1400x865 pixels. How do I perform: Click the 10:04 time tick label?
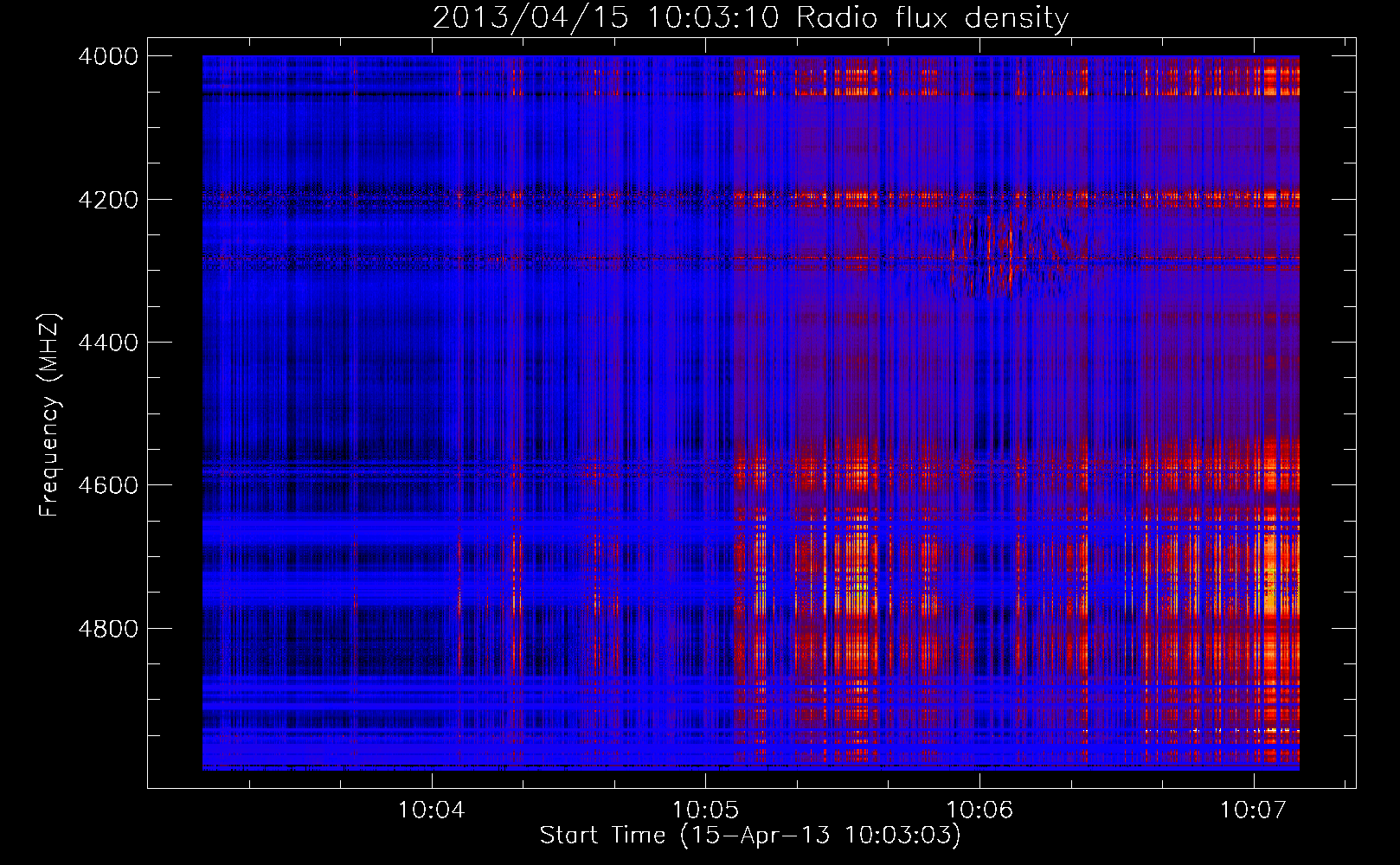point(431,811)
